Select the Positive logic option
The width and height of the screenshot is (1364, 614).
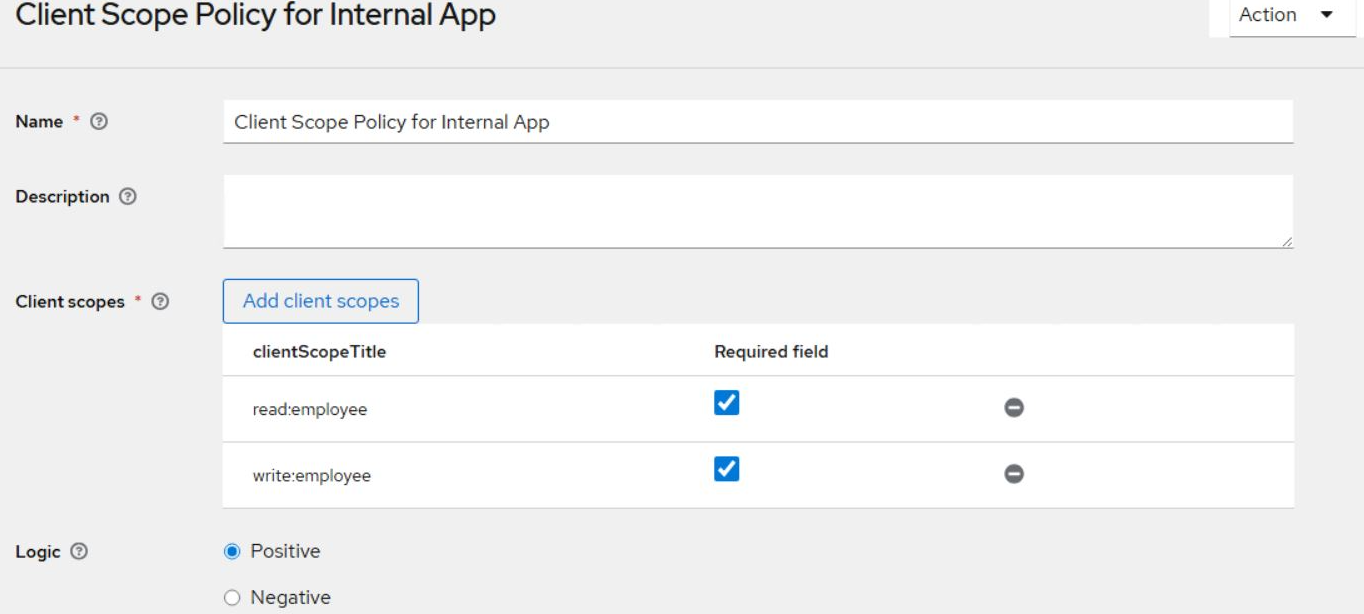tap(233, 552)
